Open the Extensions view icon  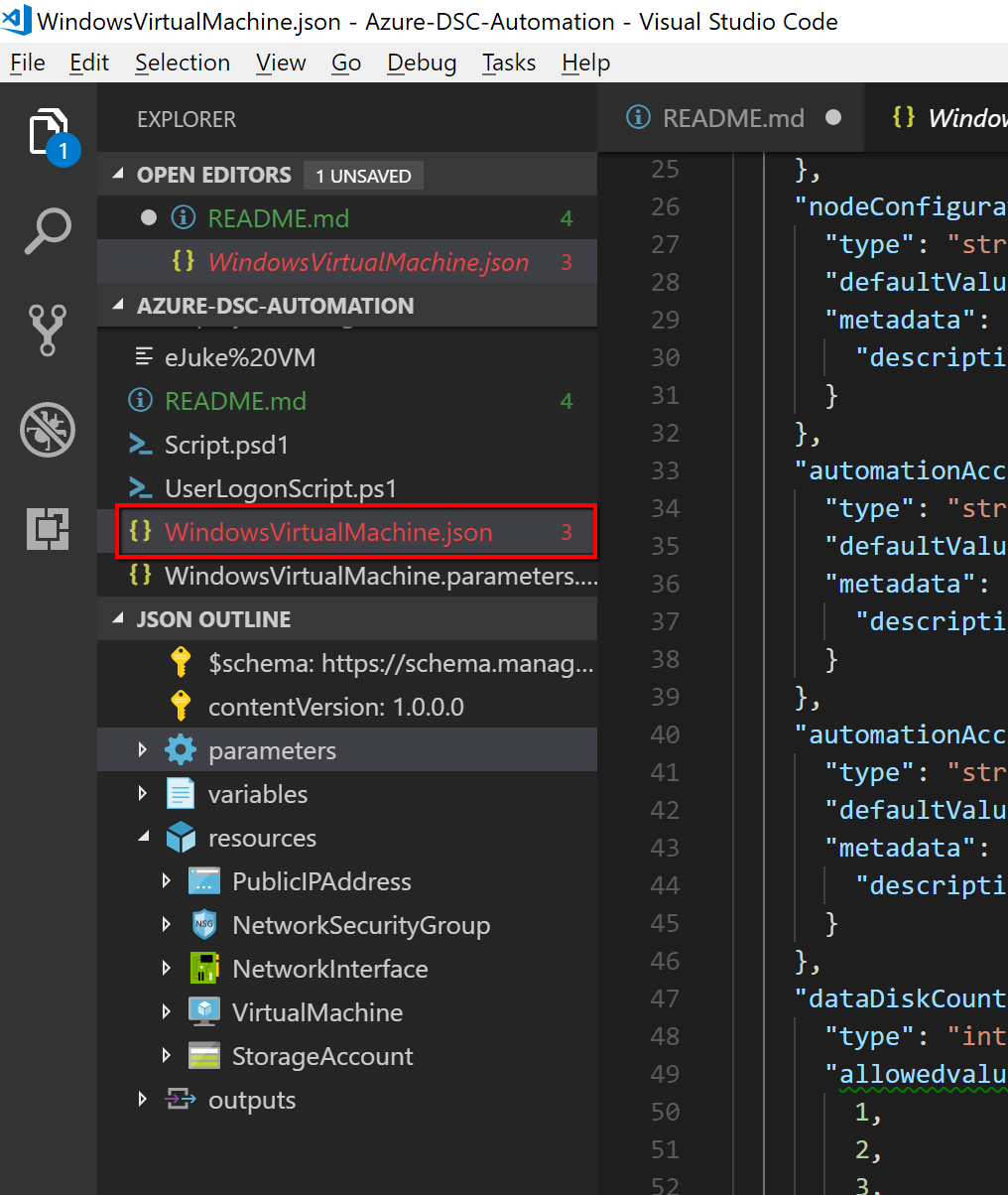(x=47, y=529)
